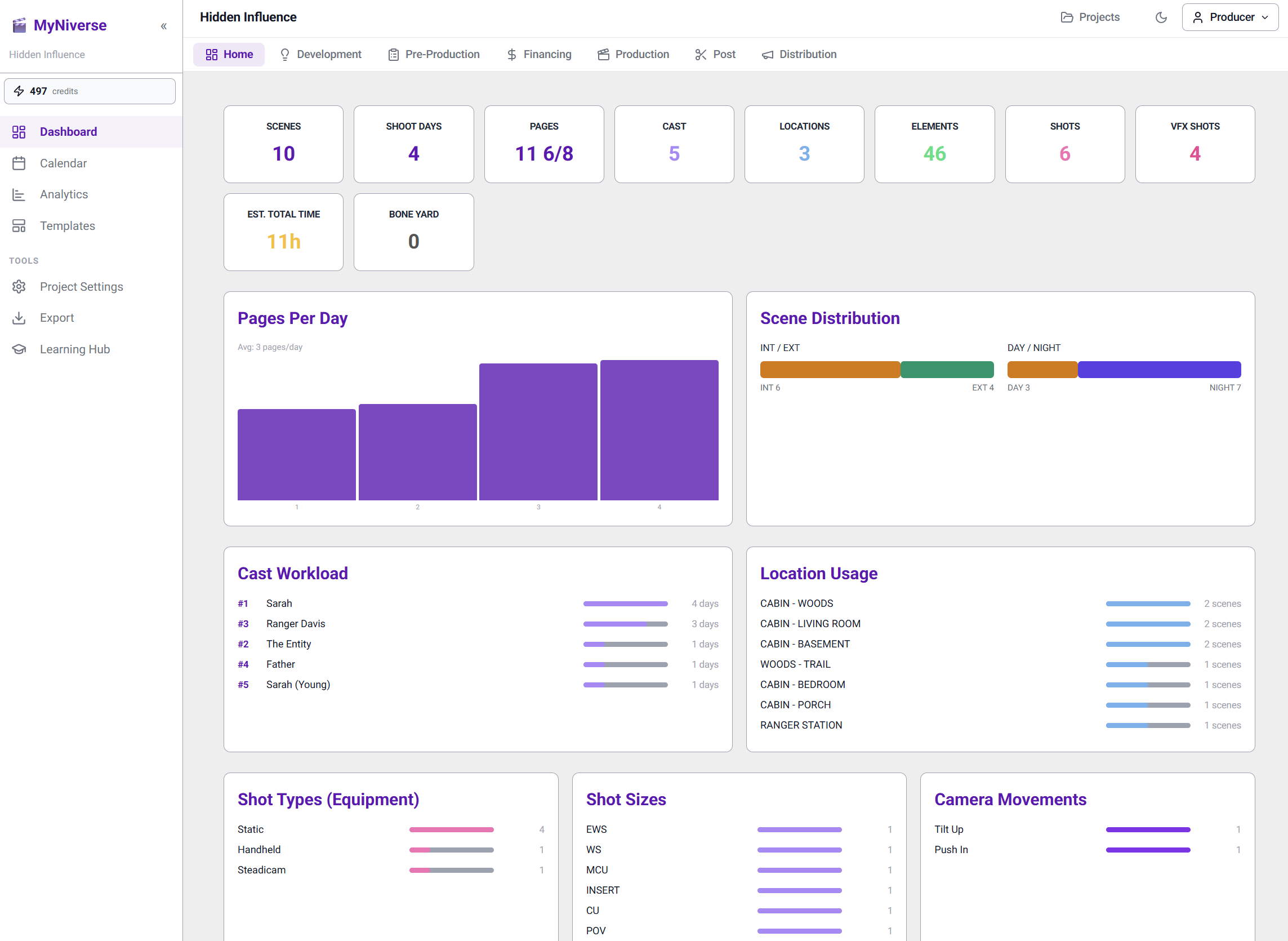Click the green EXT segment in Scene Distribution
Image resolution: width=1288 pixels, height=941 pixels.
coord(947,370)
